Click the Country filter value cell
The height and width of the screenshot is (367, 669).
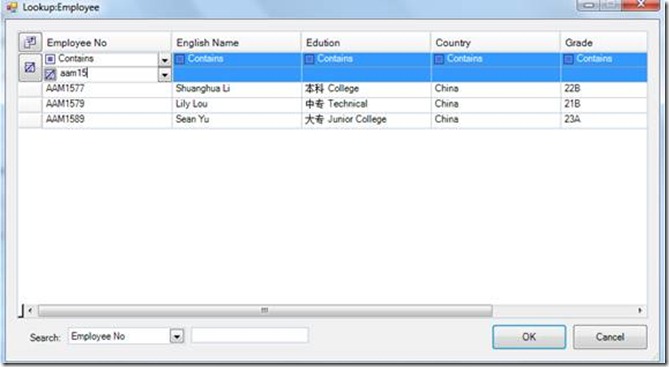[496, 74]
